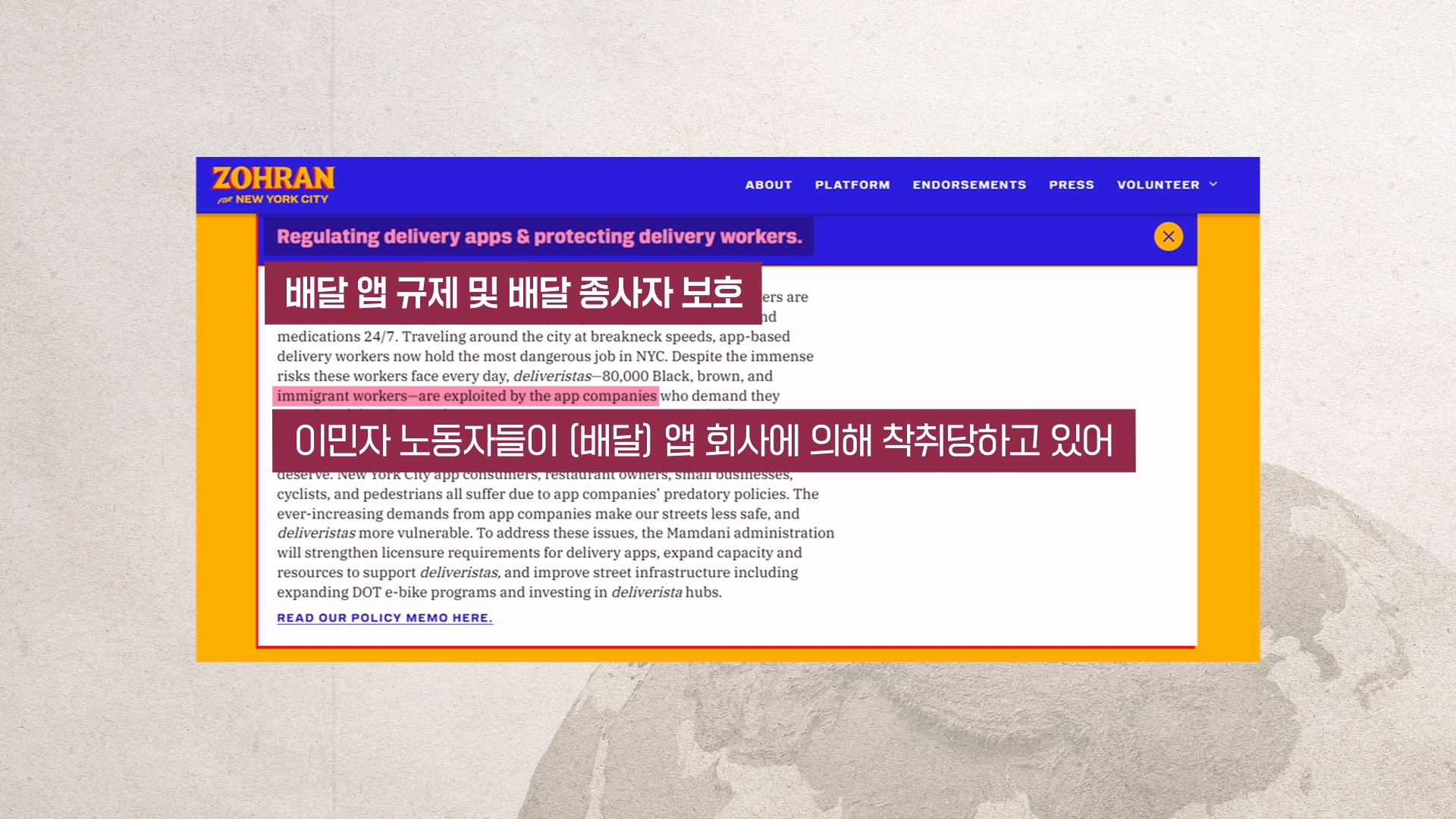Expand the VOLUNTEER dropdown chevron
Screen dimensions: 1456x819
[1213, 184]
